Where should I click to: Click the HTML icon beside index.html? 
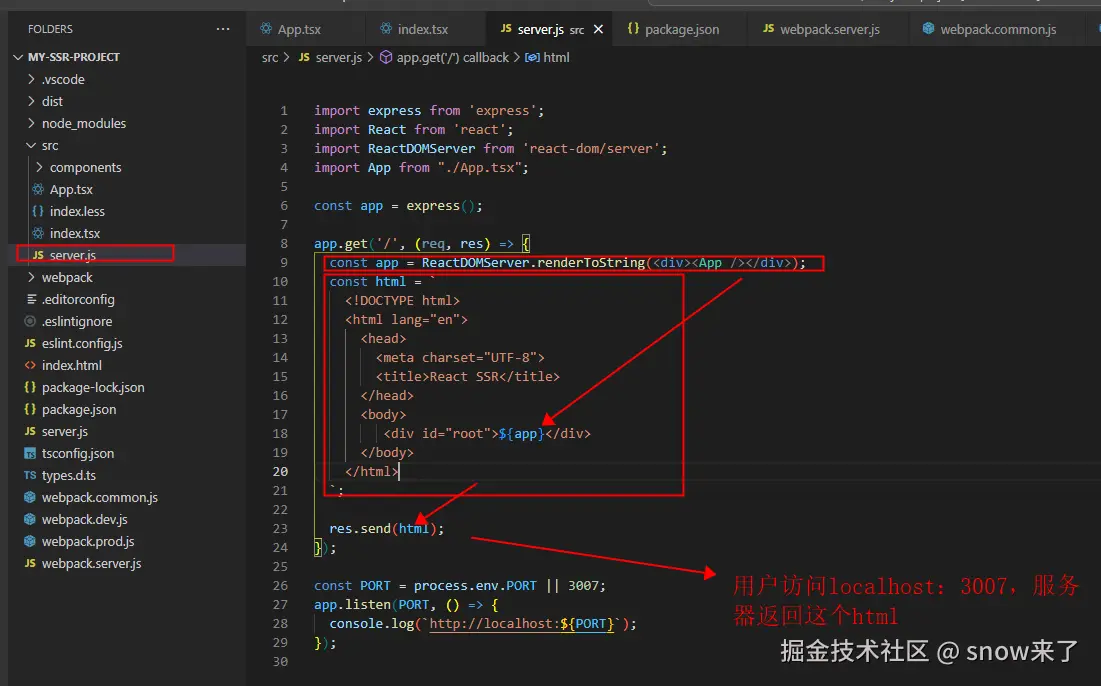(x=29, y=365)
